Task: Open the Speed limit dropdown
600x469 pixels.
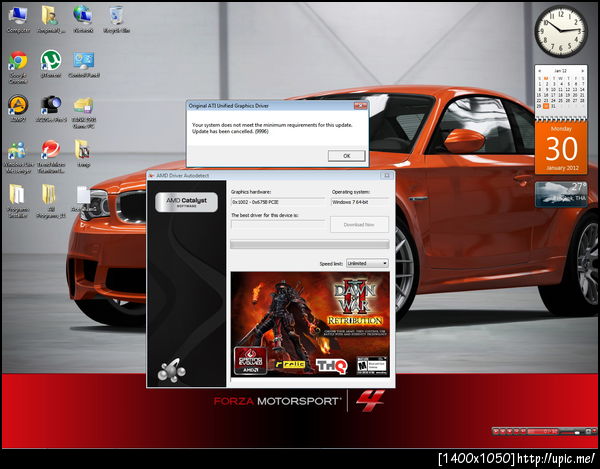Action: point(367,263)
